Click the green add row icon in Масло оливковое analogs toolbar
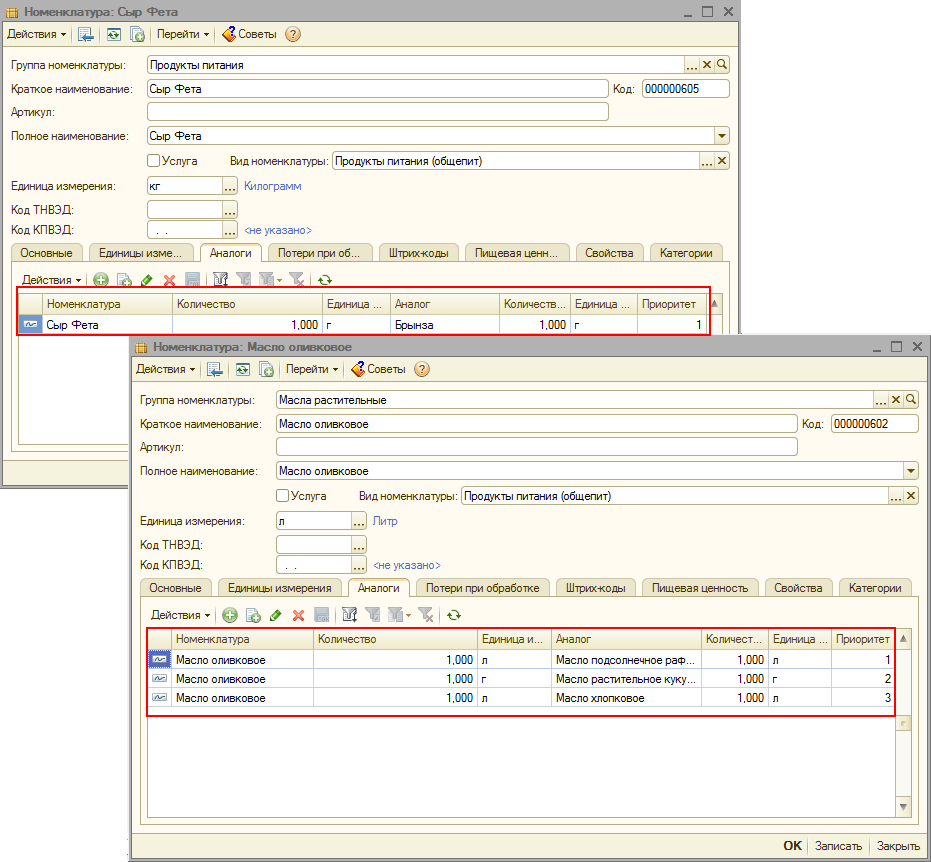The height and width of the screenshot is (862, 931). [x=230, y=615]
